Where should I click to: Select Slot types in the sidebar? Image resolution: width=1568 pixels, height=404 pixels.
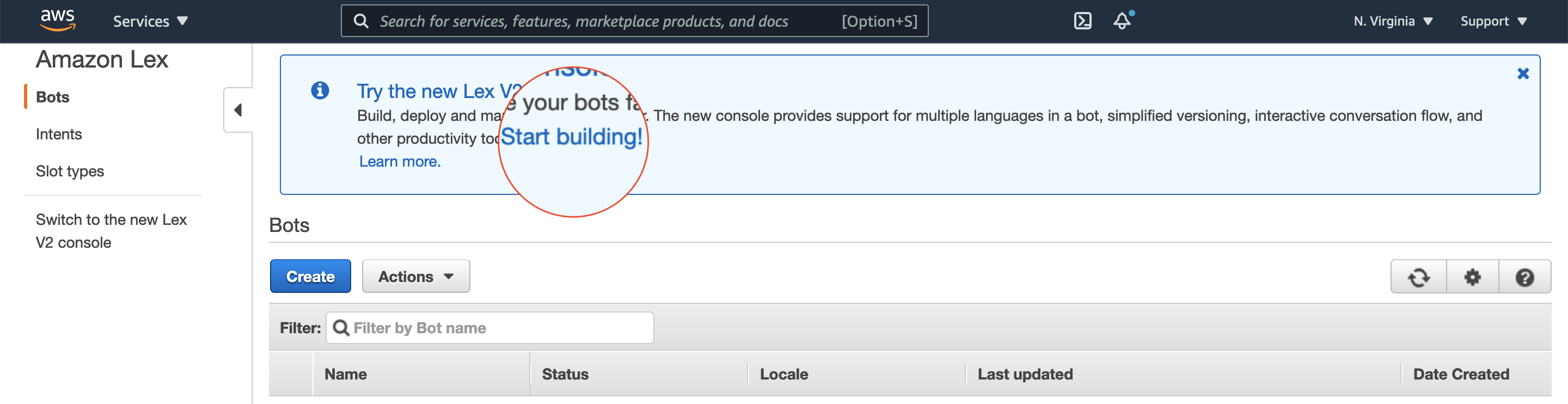point(69,171)
